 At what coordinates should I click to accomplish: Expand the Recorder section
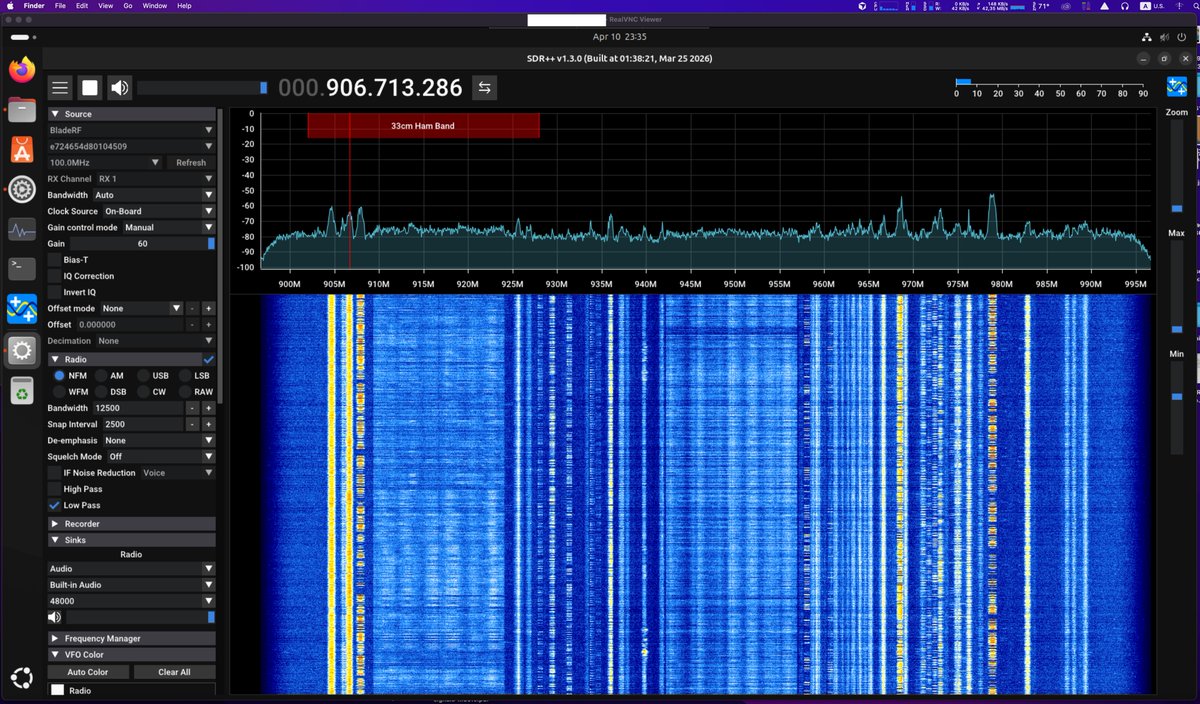[131, 524]
